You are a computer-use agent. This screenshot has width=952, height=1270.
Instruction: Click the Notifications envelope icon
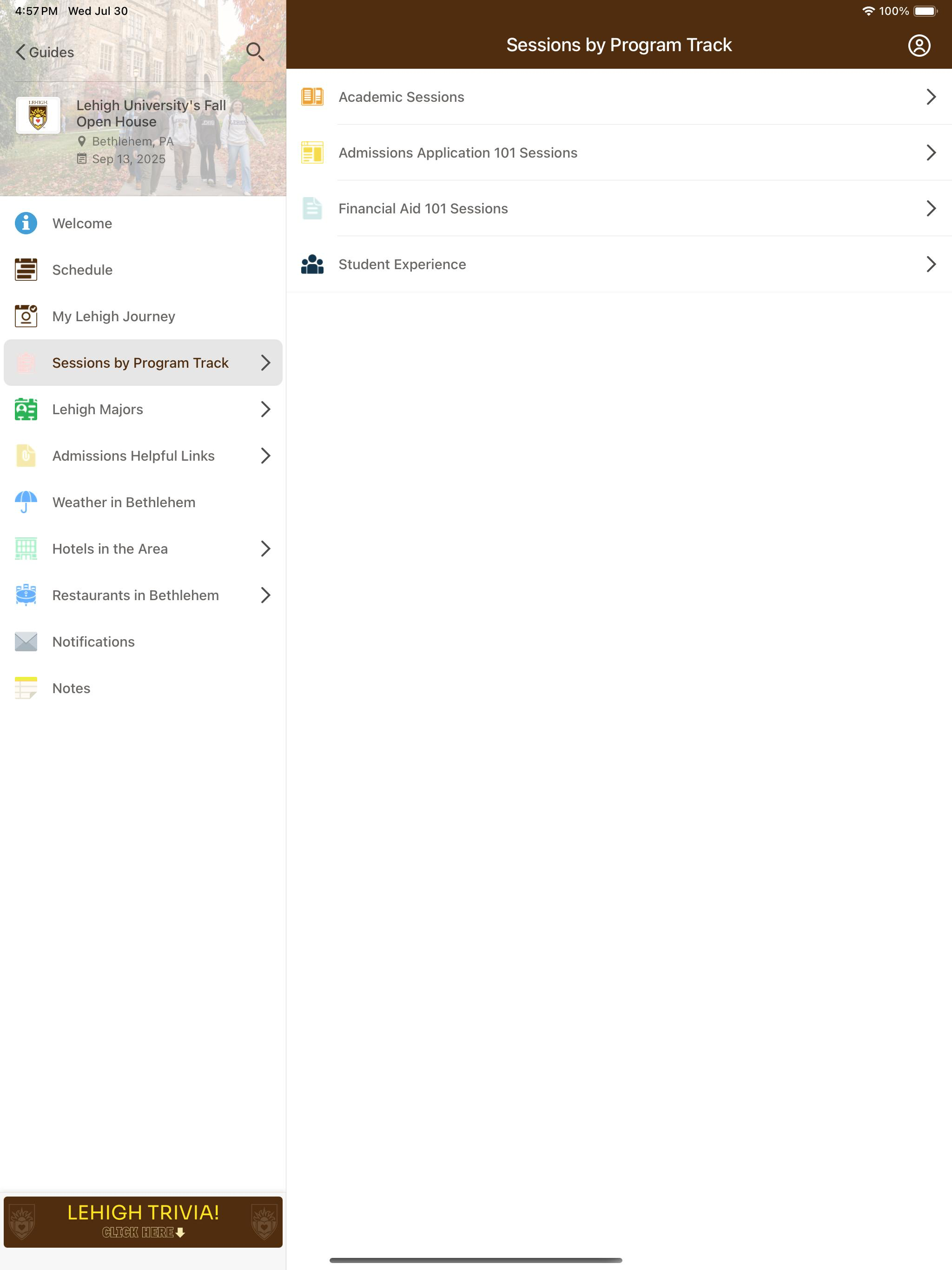point(26,642)
